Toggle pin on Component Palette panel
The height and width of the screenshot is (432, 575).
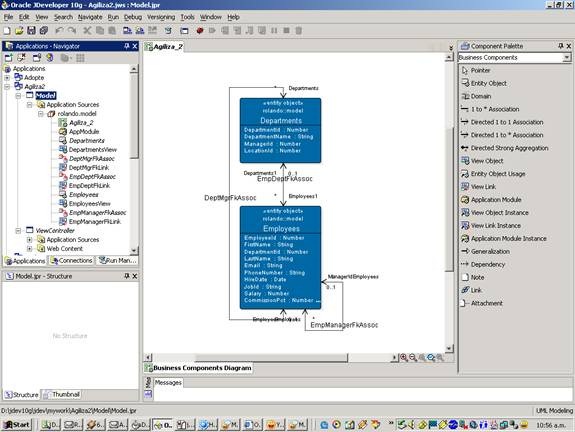point(560,46)
